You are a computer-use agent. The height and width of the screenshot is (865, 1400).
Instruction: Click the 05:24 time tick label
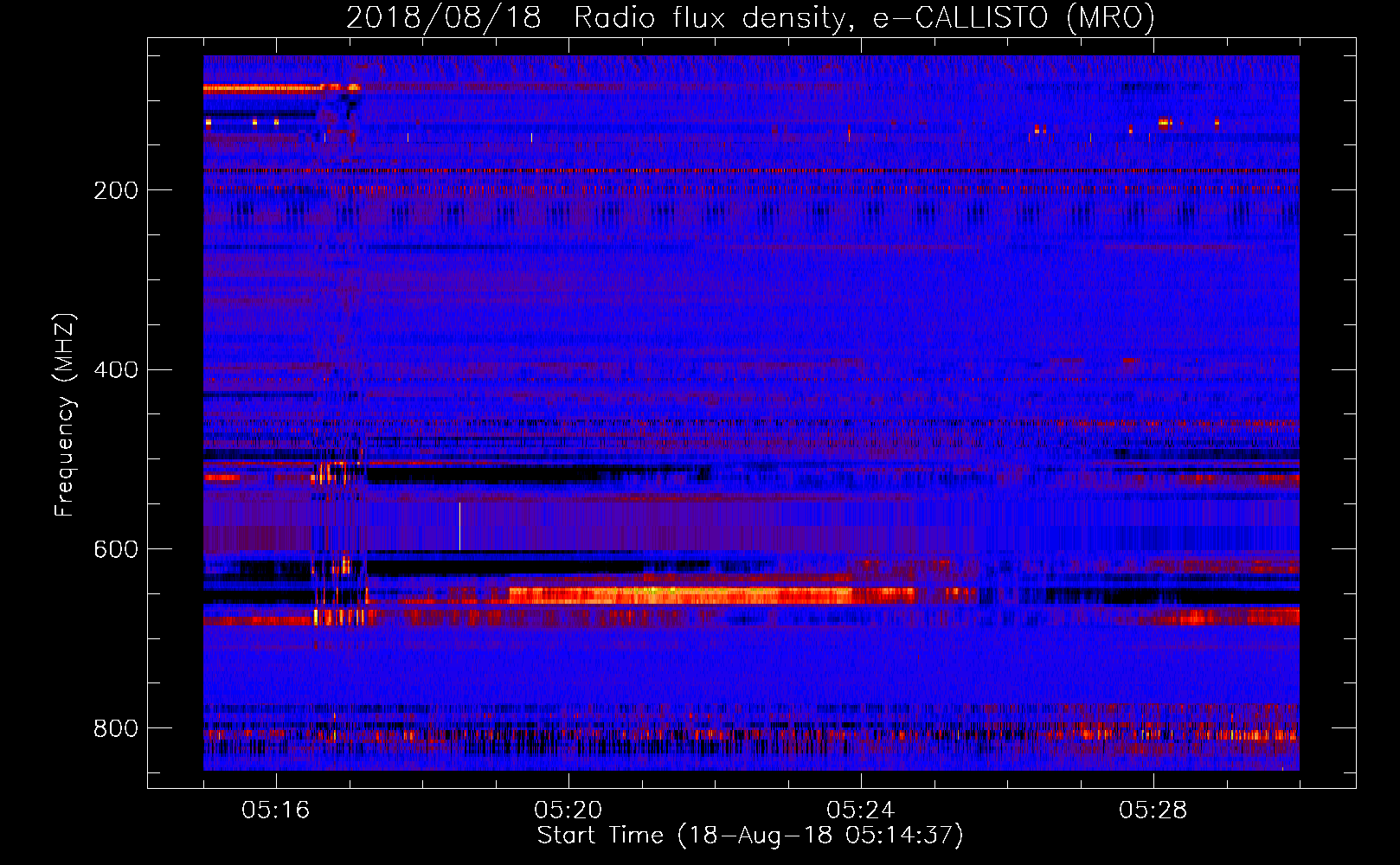click(861, 811)
